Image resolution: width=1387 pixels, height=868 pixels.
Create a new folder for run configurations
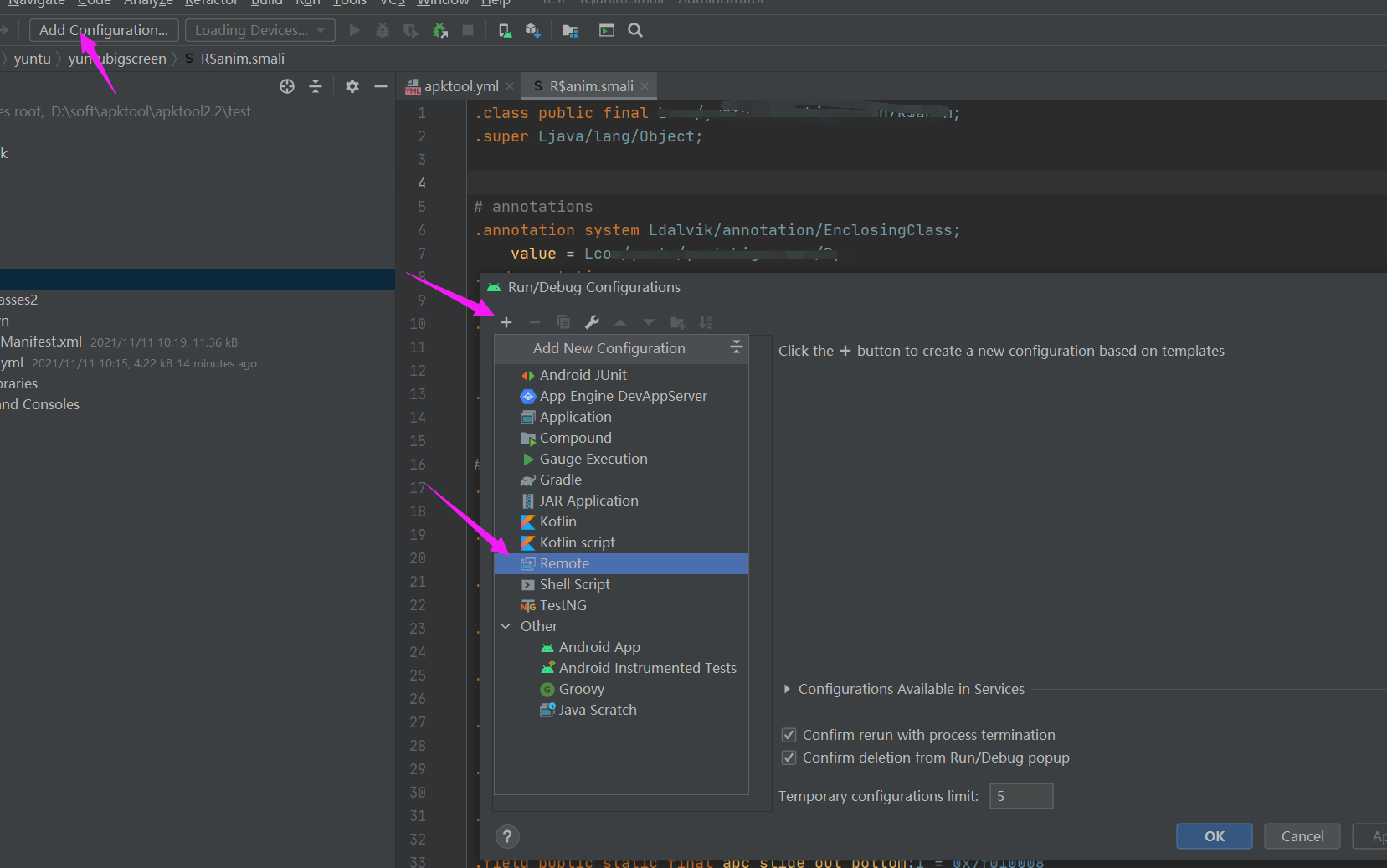(x=678, y=322)
